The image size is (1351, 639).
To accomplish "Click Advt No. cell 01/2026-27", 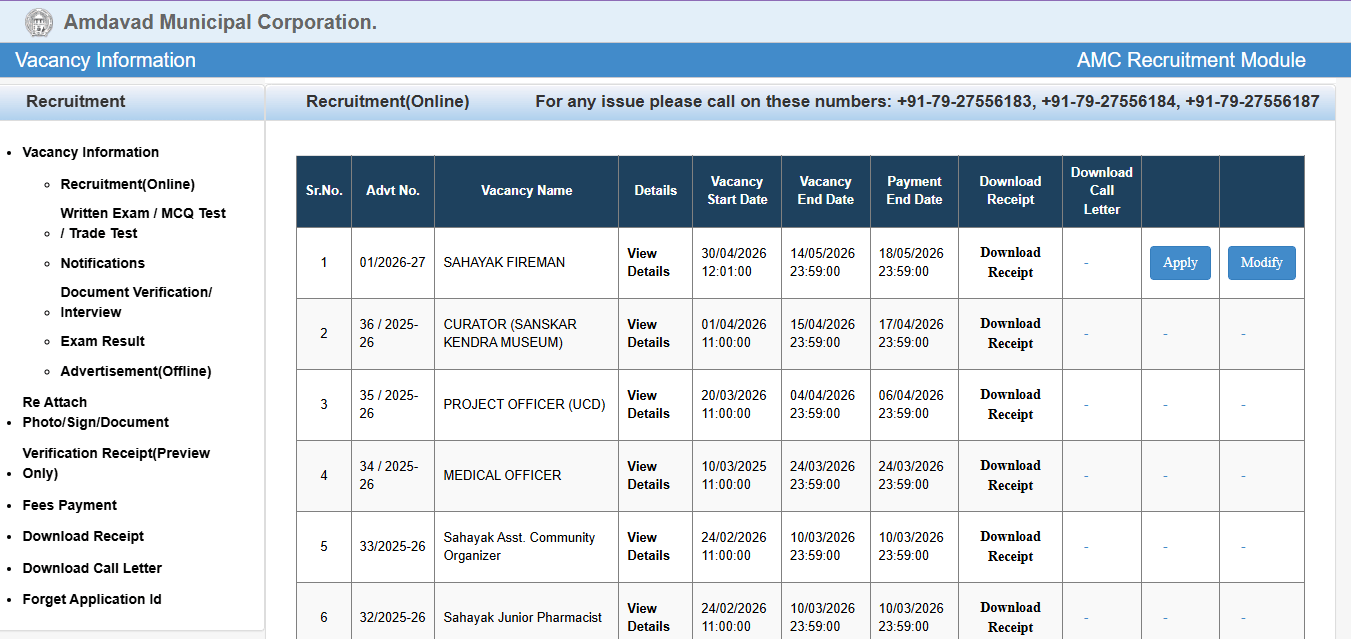I will [x=392, y=262].
